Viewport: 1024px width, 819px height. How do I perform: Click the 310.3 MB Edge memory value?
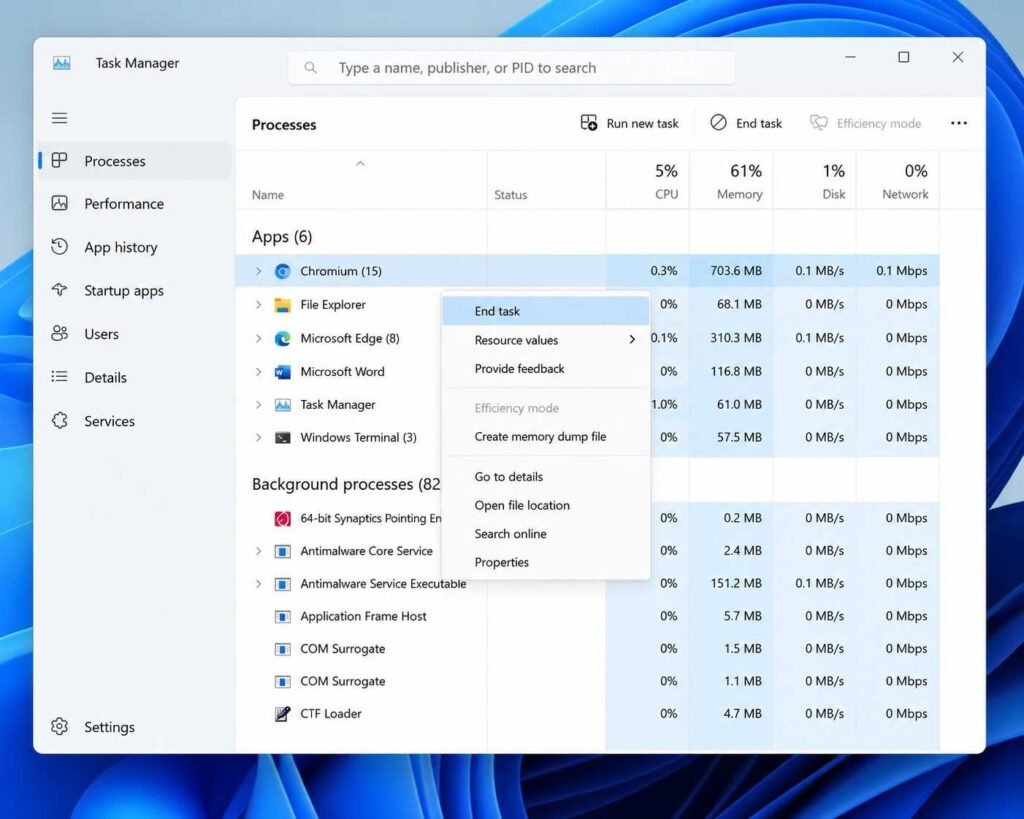coord(735,338)
